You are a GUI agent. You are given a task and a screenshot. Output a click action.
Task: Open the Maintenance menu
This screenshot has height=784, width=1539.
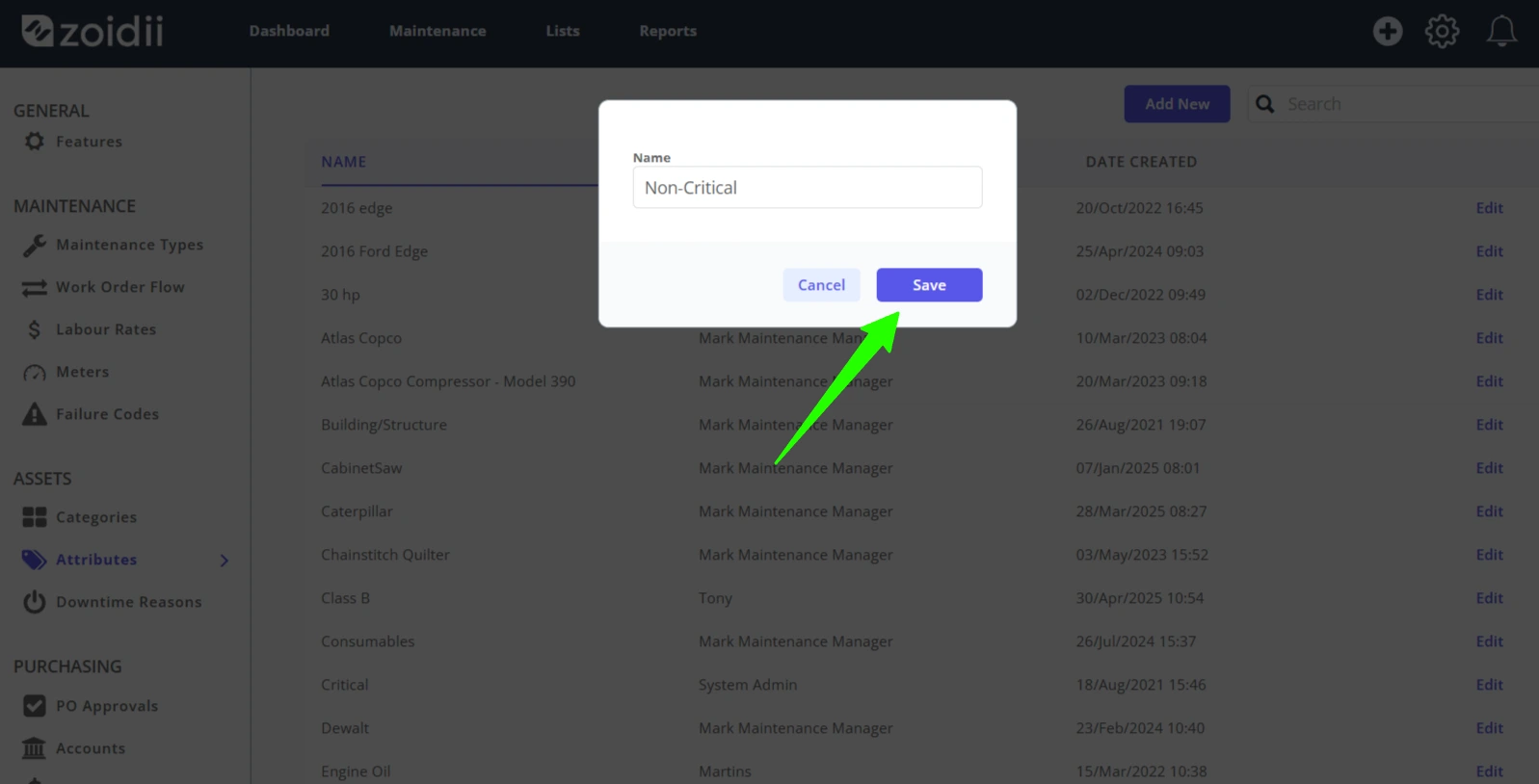438,31
